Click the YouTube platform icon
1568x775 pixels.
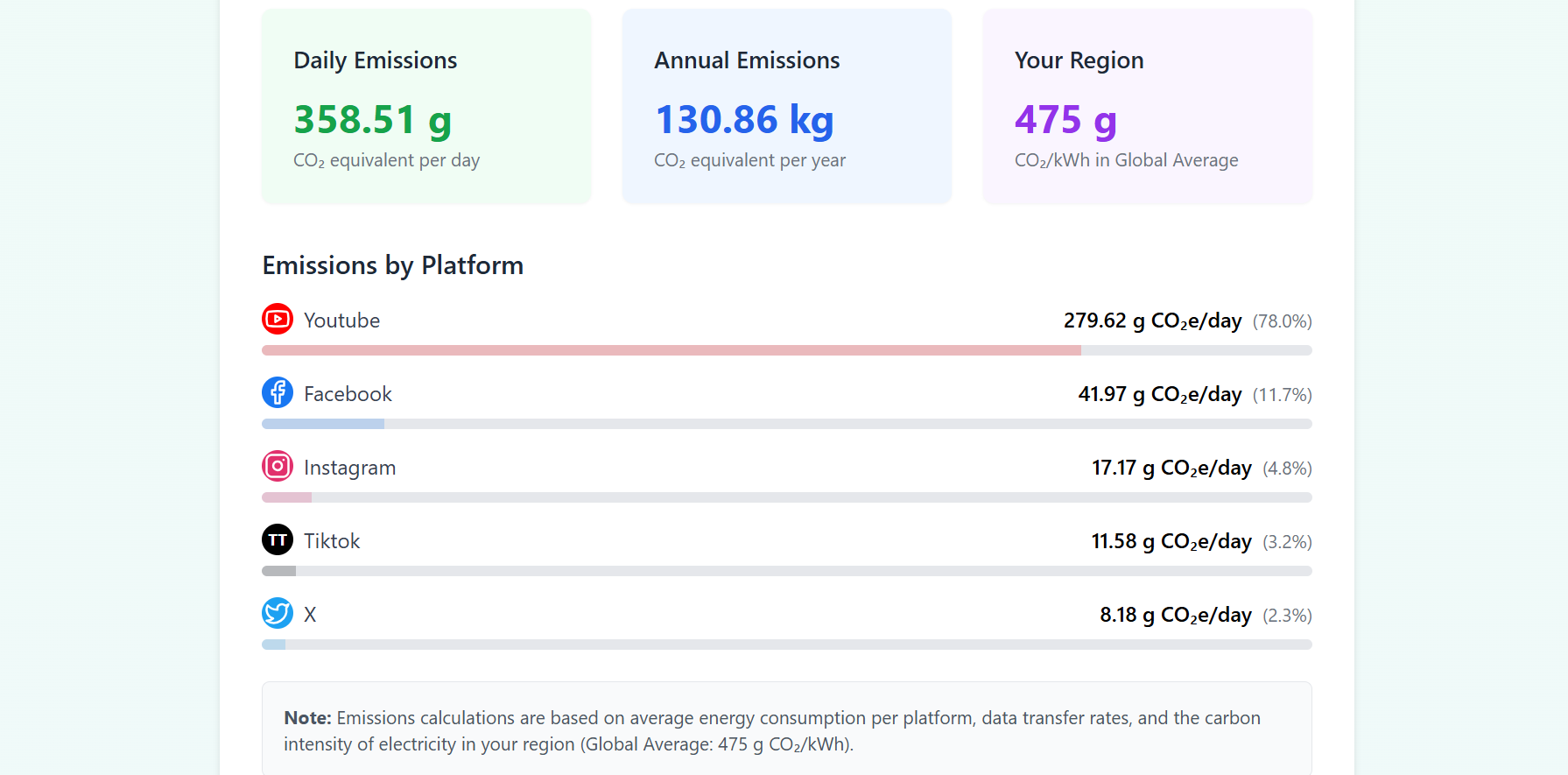278,320
